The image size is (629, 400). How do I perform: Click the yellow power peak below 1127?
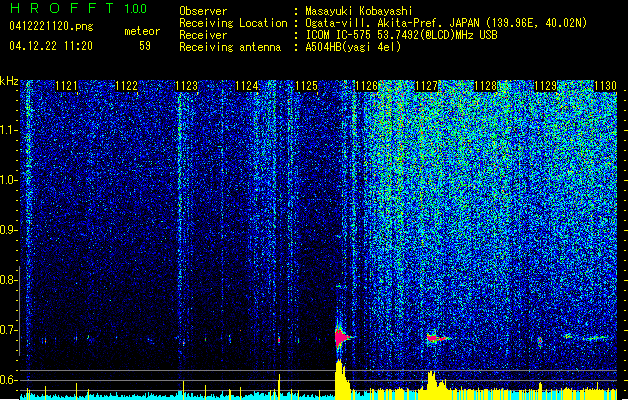[433, 384]
